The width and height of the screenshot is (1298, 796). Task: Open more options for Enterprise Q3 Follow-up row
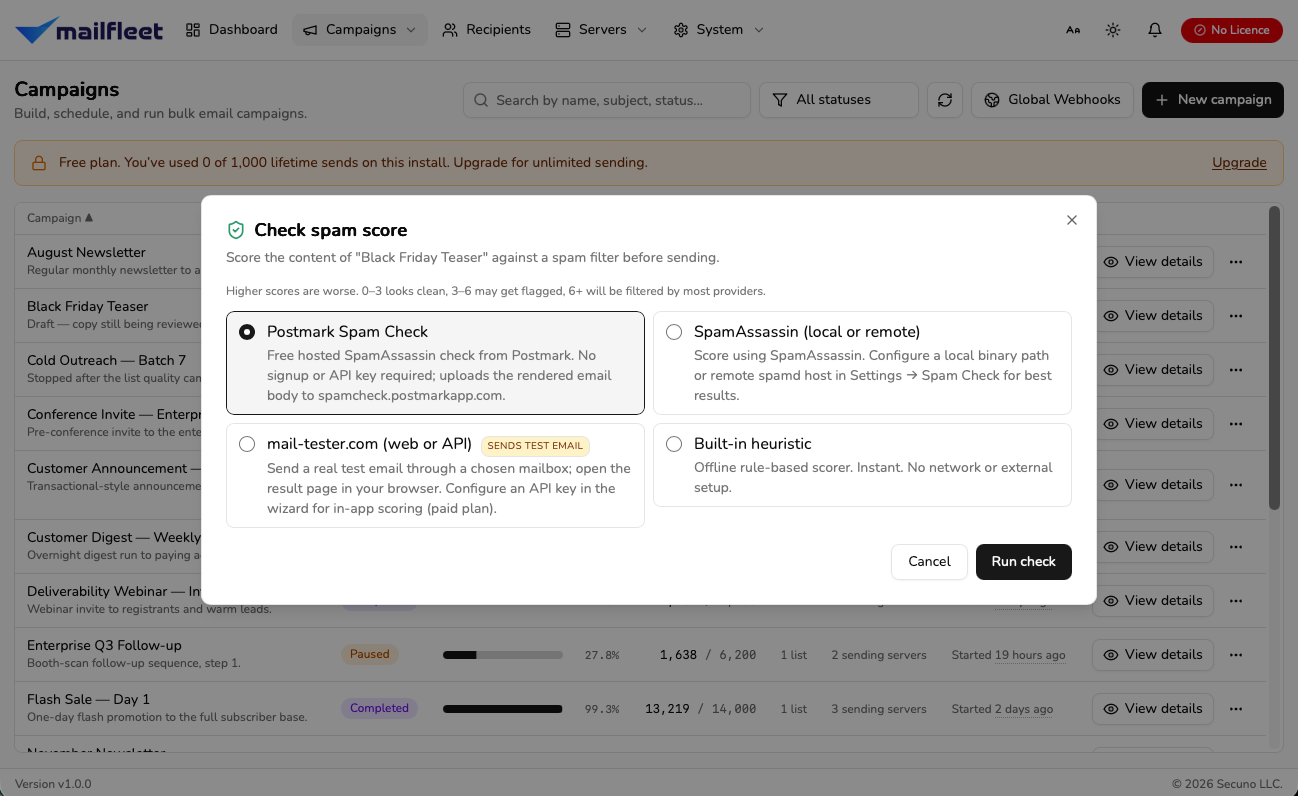[x=1236, y=655]
